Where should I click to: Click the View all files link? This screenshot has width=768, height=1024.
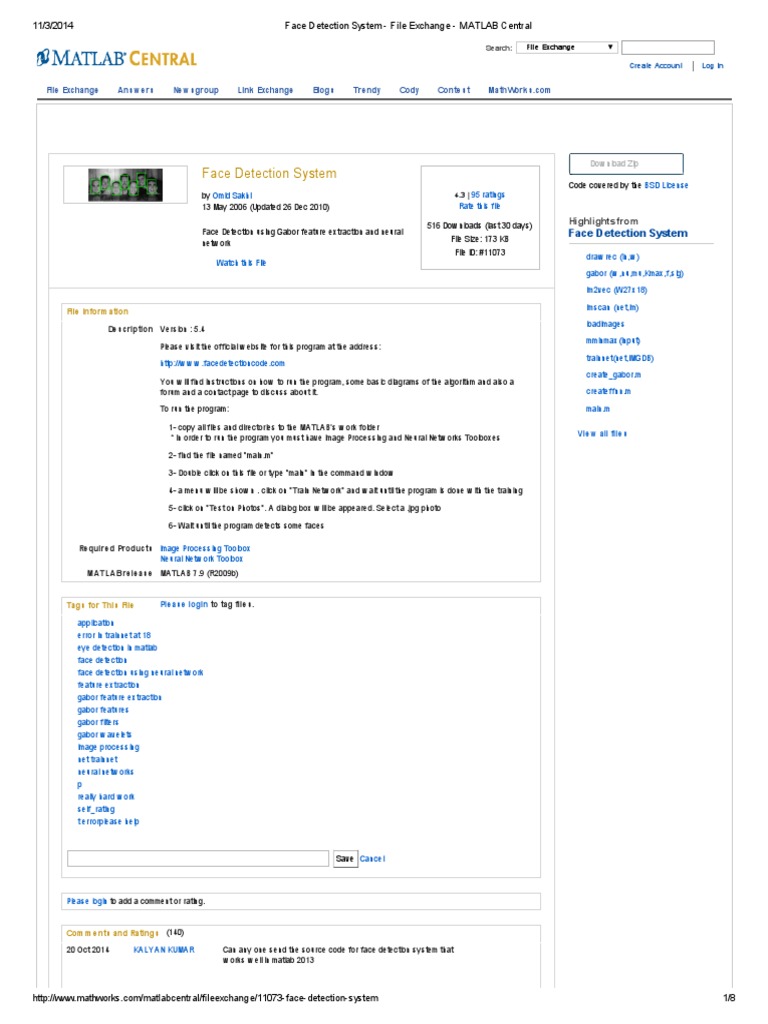(602, 434)
